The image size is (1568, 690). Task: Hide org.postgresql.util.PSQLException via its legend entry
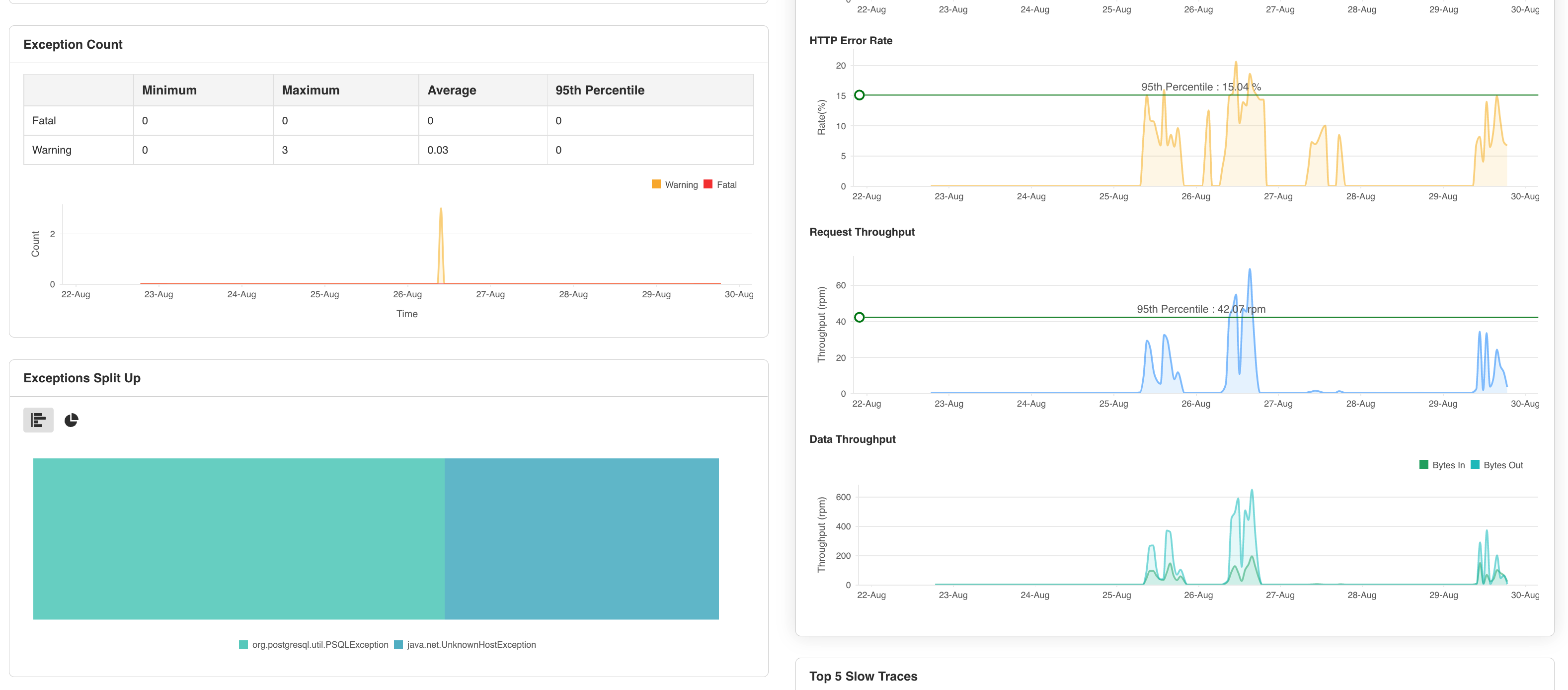pyautogui.click(x=320, y=644)
